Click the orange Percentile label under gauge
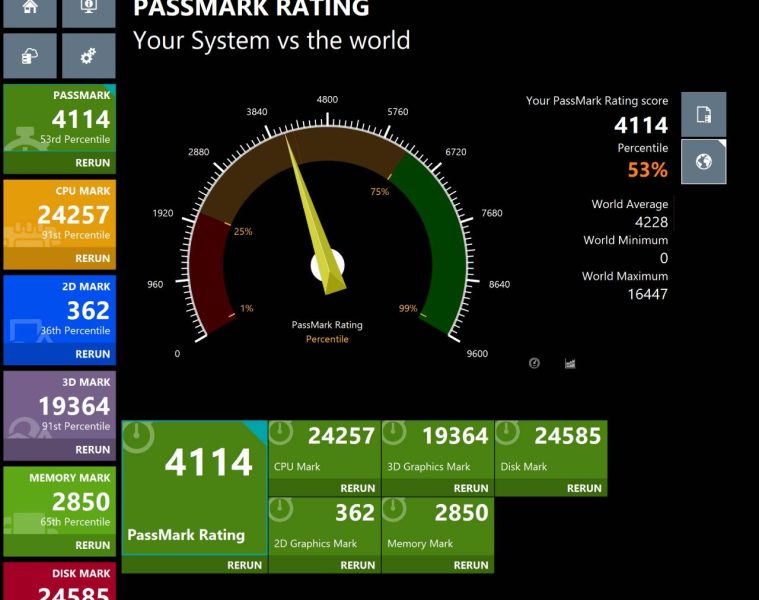The image size is (759, 600). [x=327, y=339]
